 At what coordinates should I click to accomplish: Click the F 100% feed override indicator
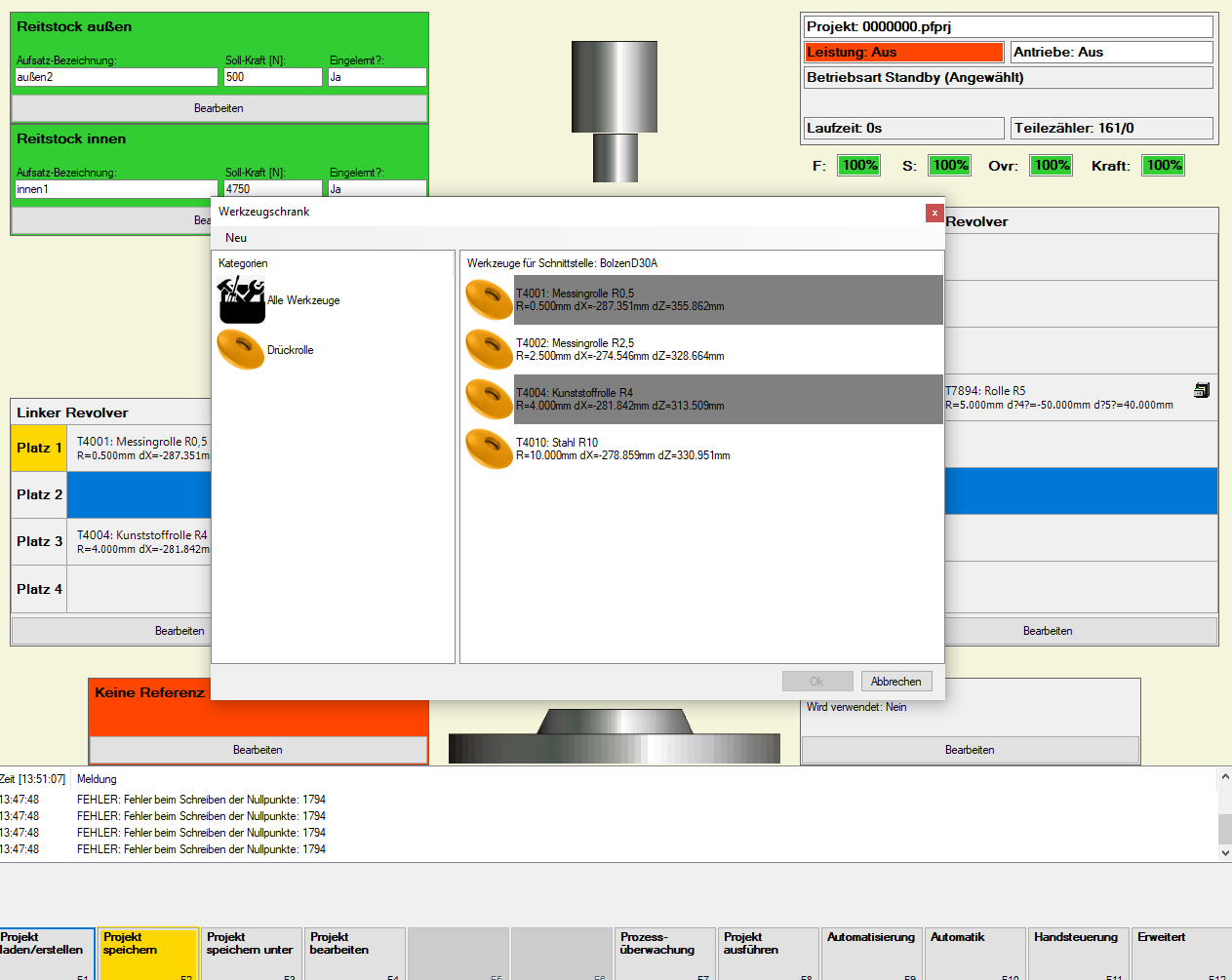[858, 166]
